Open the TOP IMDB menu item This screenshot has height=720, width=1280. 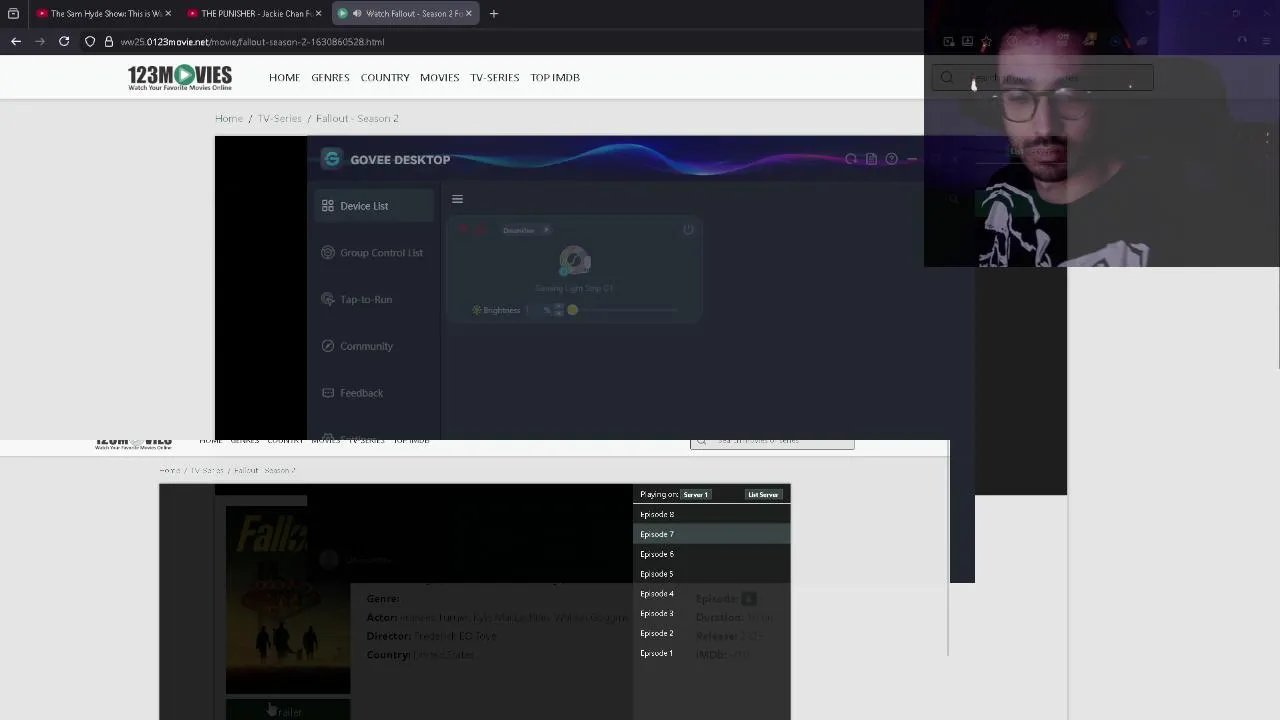[555, 77]
